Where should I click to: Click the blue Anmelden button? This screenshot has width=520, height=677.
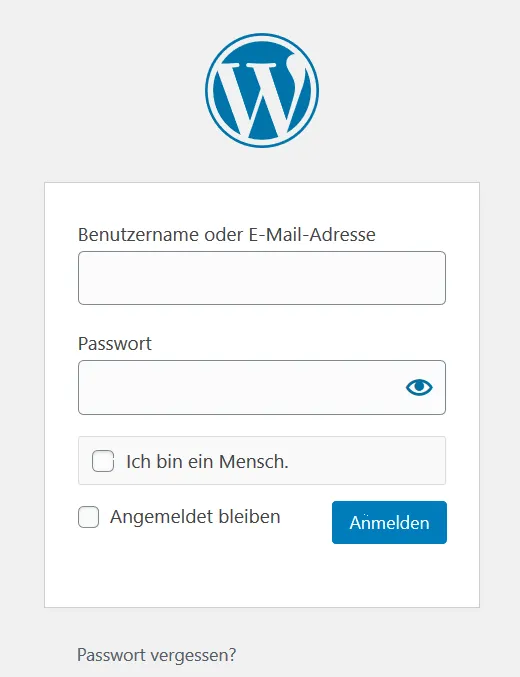[x=389, y=522]
